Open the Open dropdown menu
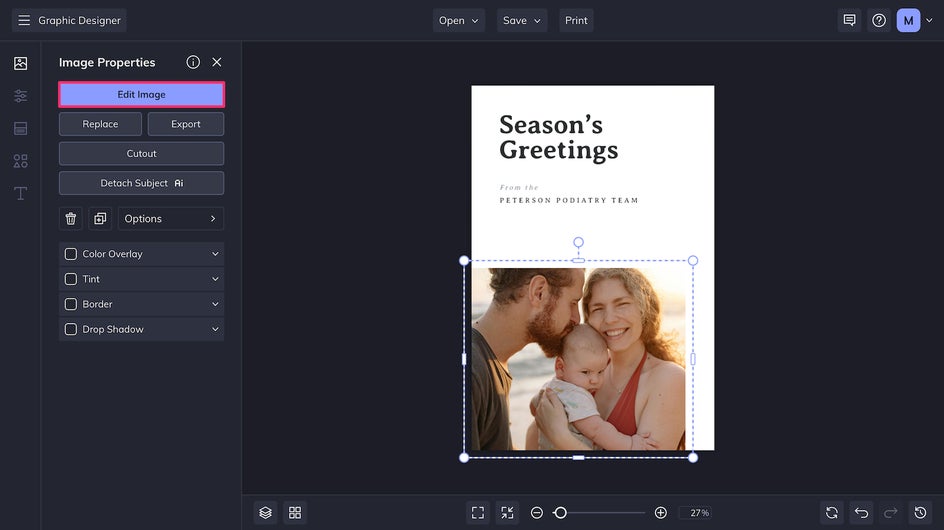 click(459, 20)
